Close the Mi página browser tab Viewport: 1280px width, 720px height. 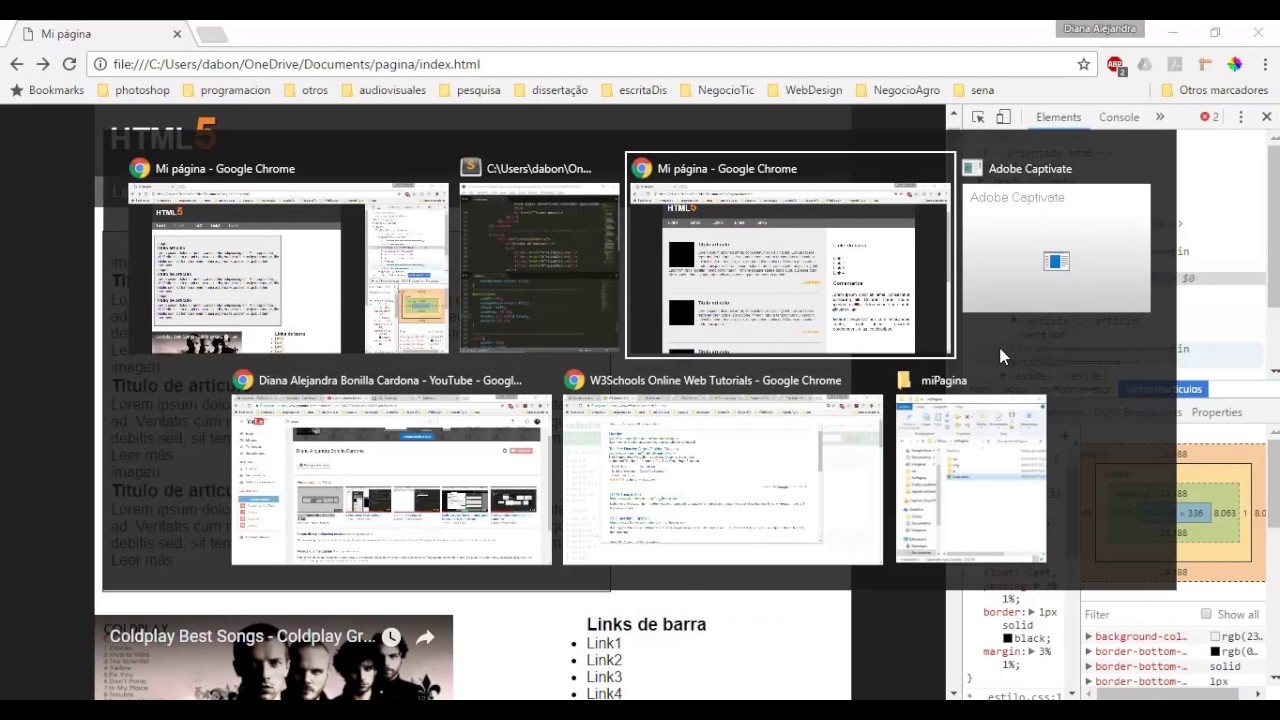[177, 34]
